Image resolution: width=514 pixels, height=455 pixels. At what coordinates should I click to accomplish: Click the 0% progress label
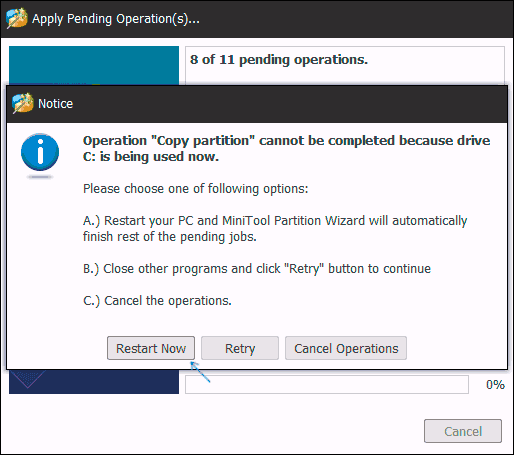[x=495, y=385]
